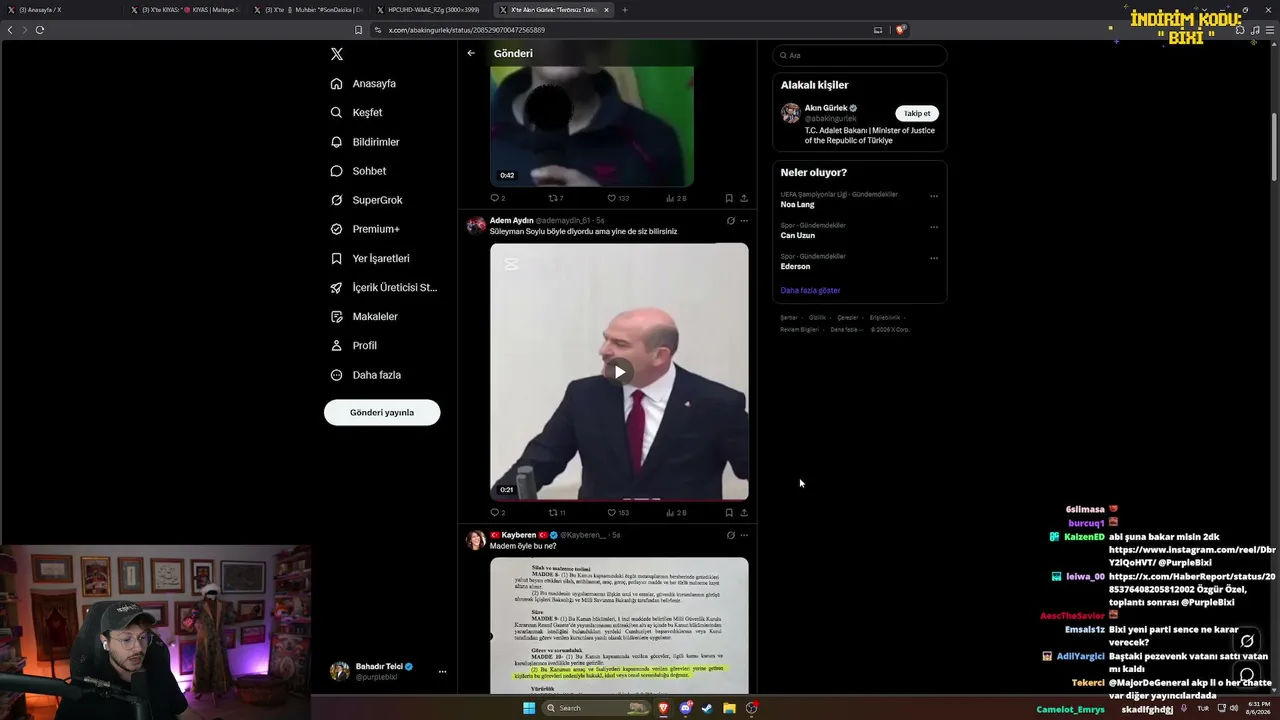
Task: Open a new browser tab
Action: 625,10
